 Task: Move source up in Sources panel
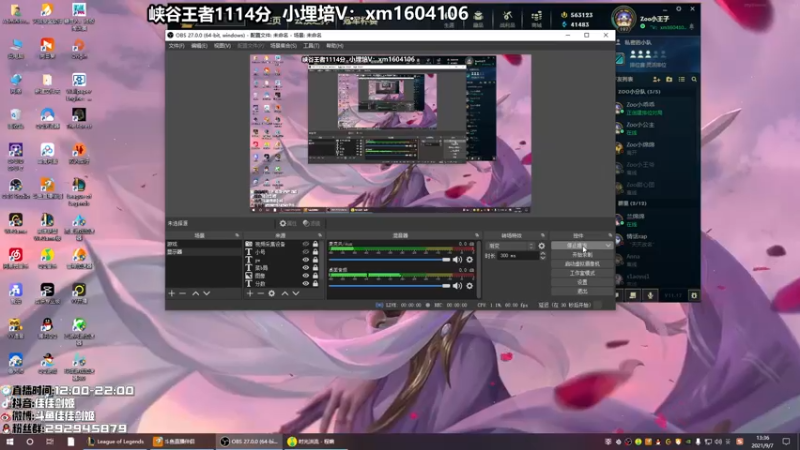tap(285, 293)
